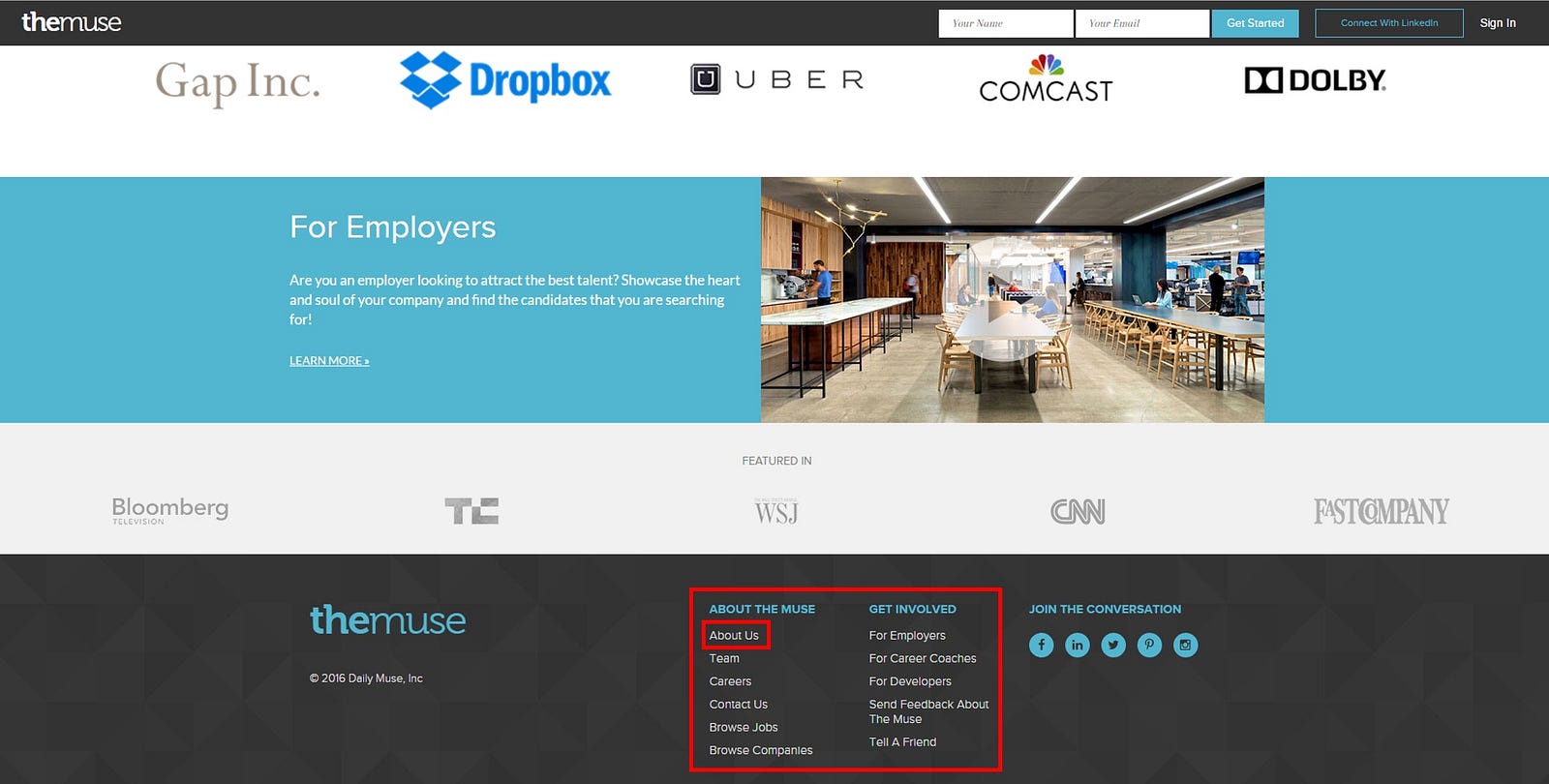Click the WSJ logo
The image size is (1549, 784).
coord(776,511)
